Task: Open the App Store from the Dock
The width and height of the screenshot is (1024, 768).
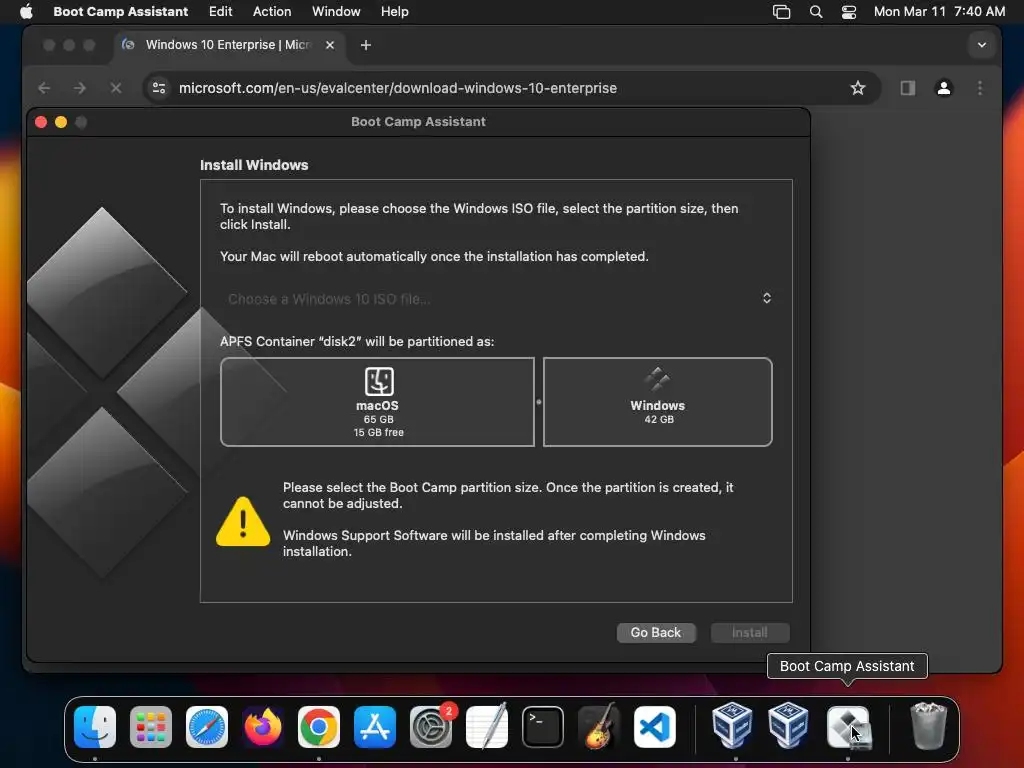Action: tap(375, 727)
